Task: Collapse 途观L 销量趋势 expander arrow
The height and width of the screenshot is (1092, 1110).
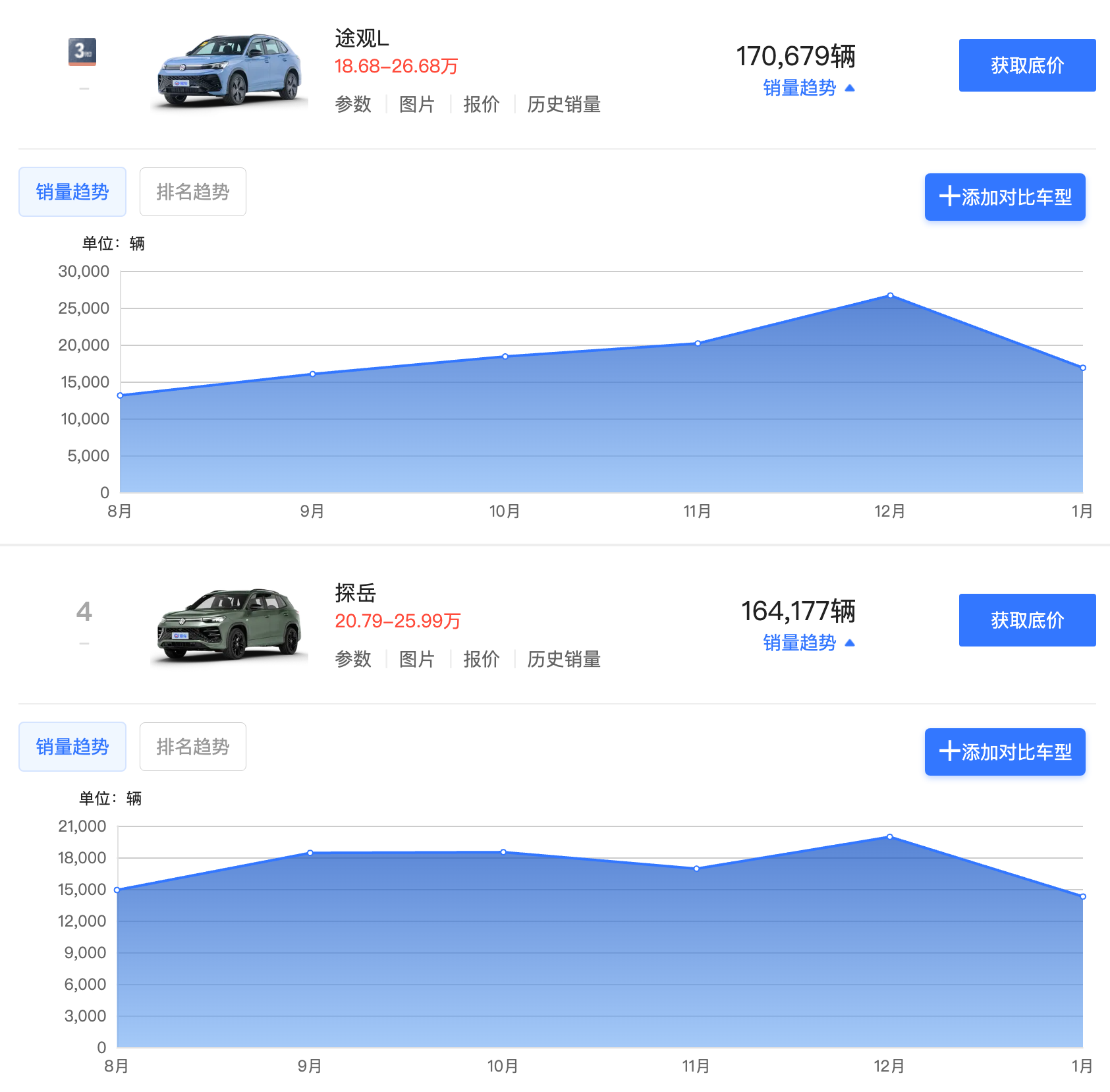Action: (850, 88)
